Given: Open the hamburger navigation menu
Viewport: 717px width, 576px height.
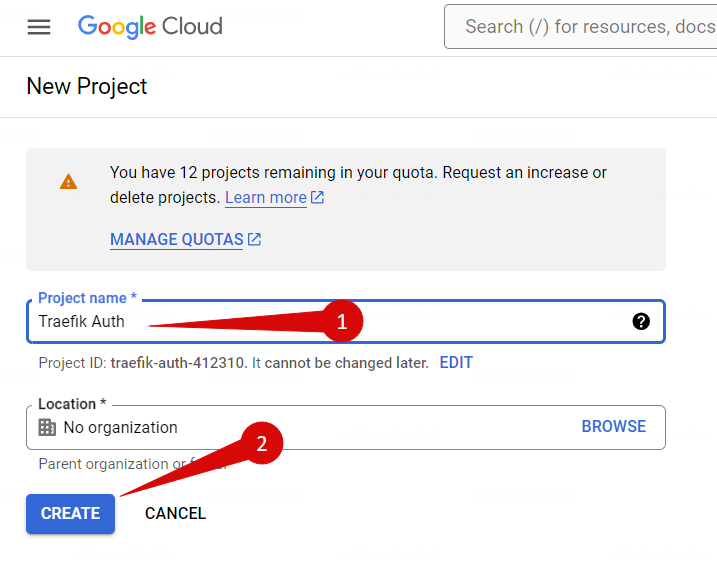Looking at the screenshot, I should [x=39, y=27].
